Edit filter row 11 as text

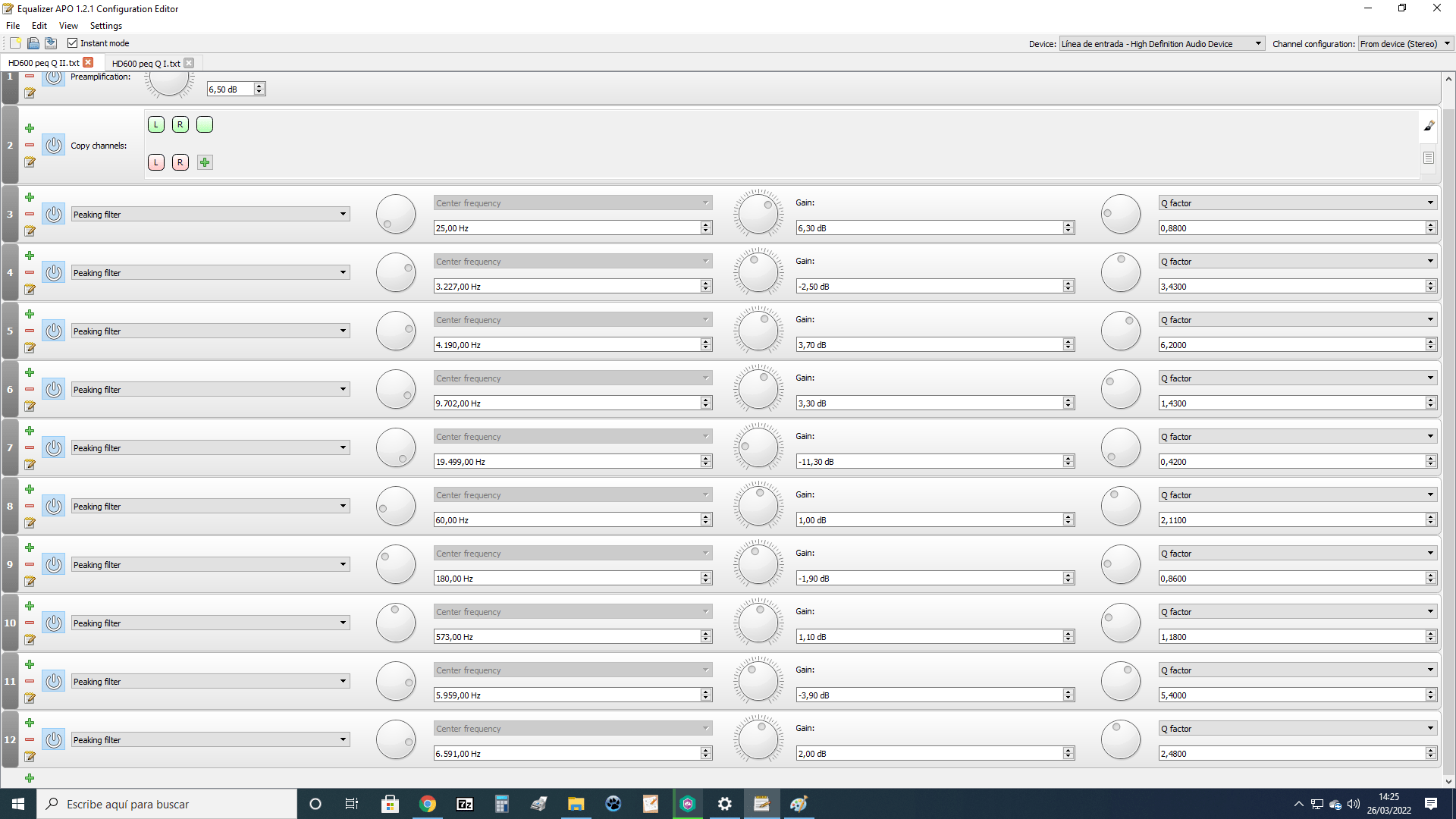(x=30, y=698)
